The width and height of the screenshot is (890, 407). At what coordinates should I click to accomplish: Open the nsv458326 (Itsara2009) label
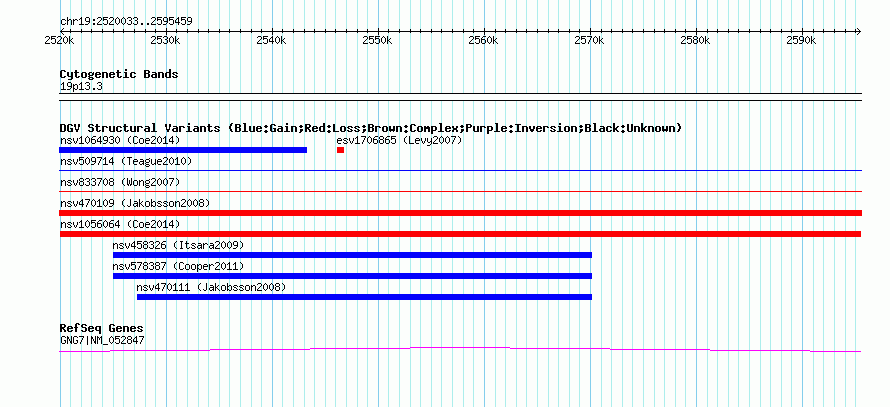click(178, 245)
